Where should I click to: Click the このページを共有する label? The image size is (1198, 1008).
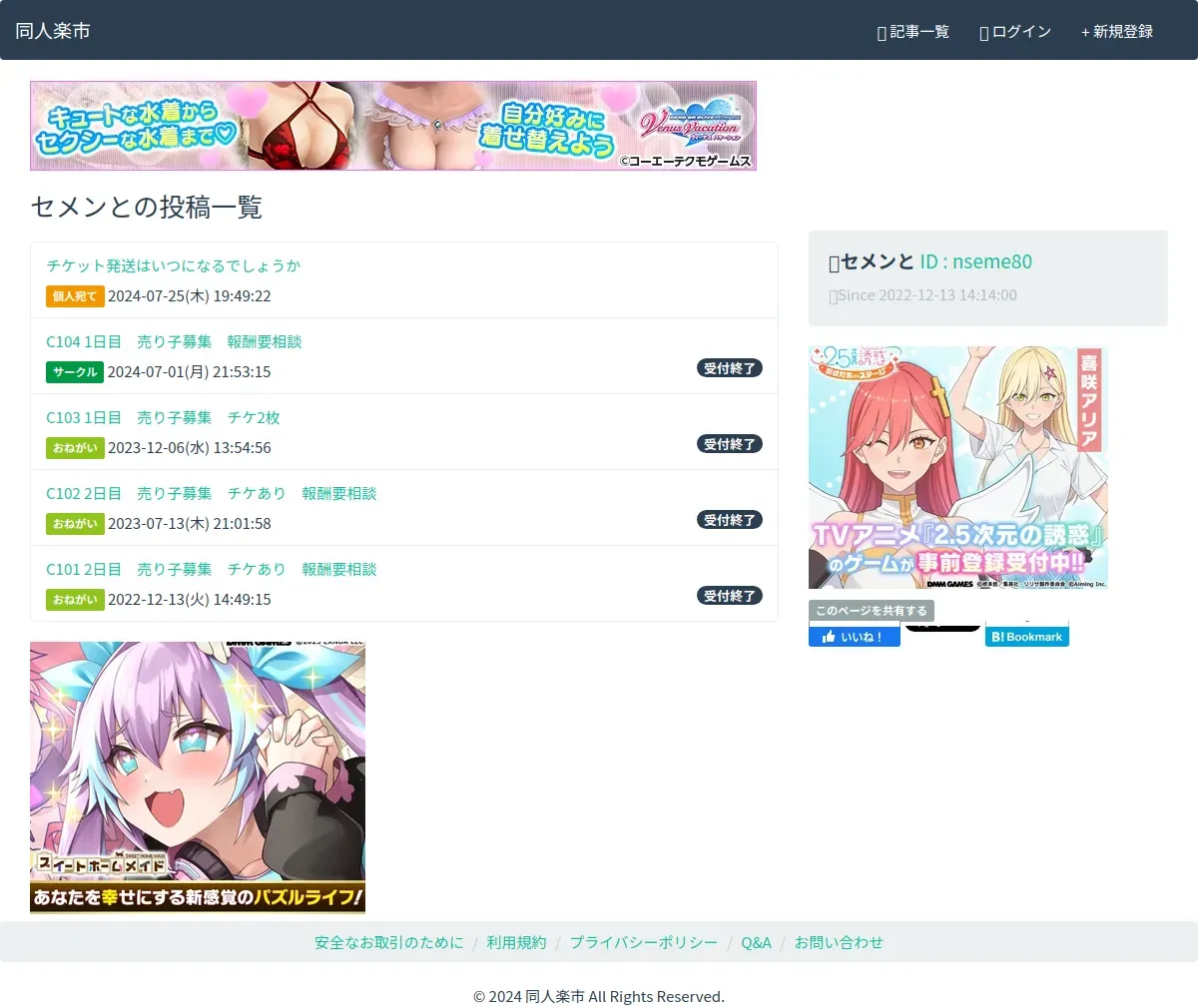coord(872,611)
